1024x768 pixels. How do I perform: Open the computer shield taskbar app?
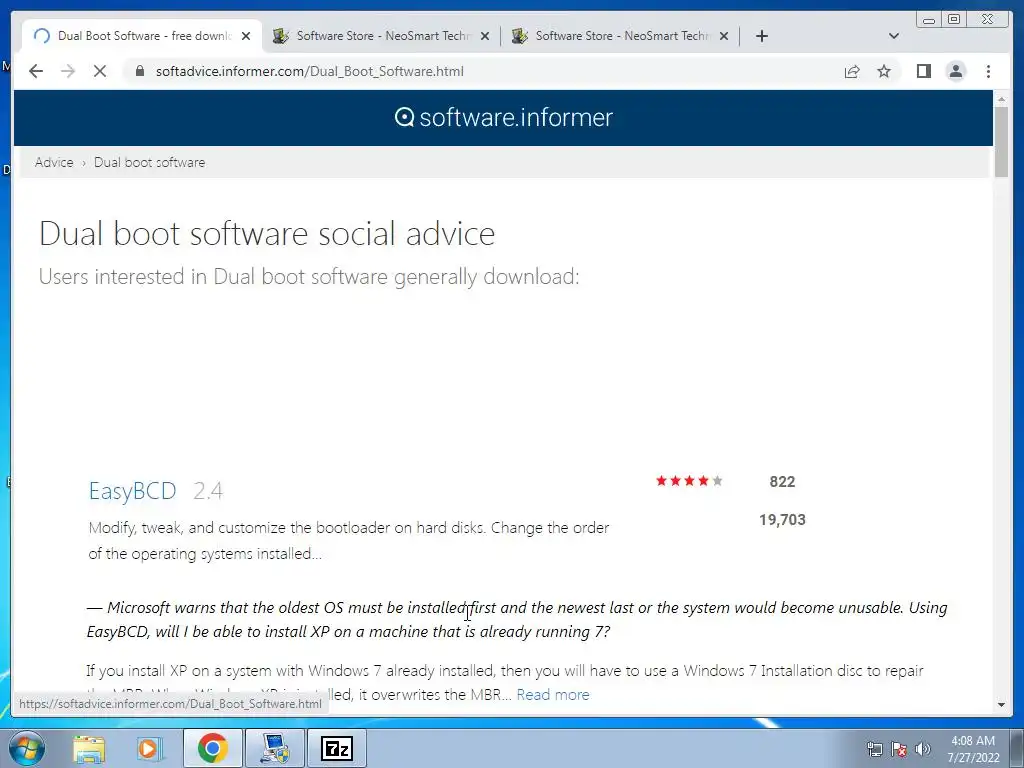275,748
